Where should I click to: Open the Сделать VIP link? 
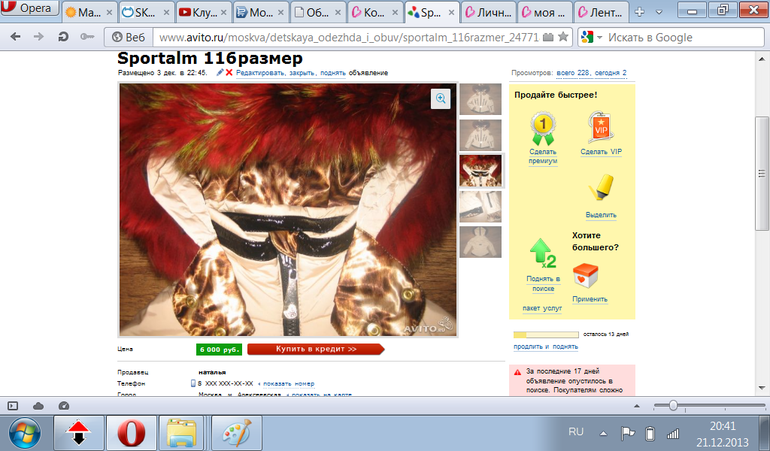point(601,152)
